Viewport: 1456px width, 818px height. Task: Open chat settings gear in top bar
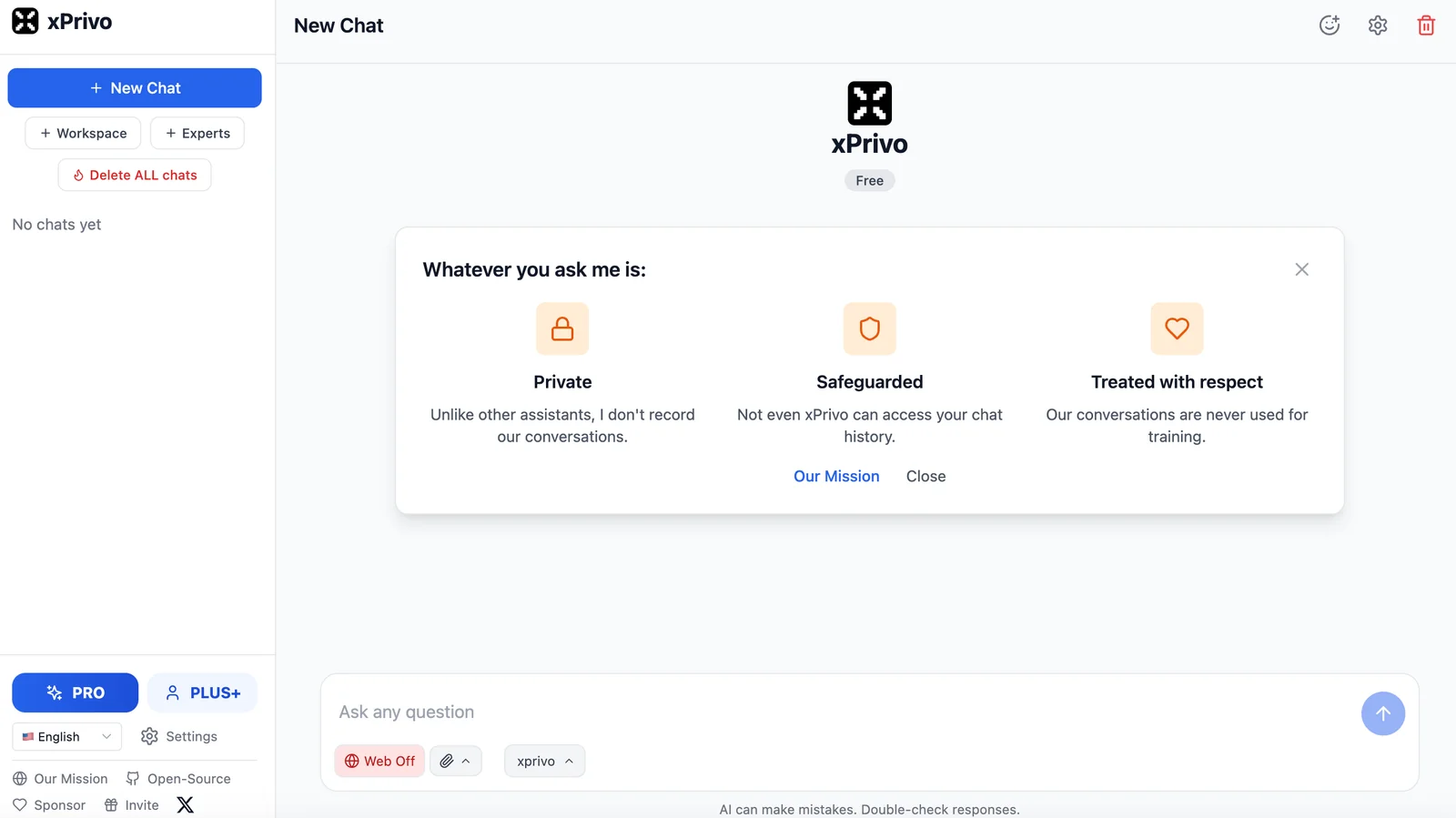pyautogui.click(x=1378, y=25)
